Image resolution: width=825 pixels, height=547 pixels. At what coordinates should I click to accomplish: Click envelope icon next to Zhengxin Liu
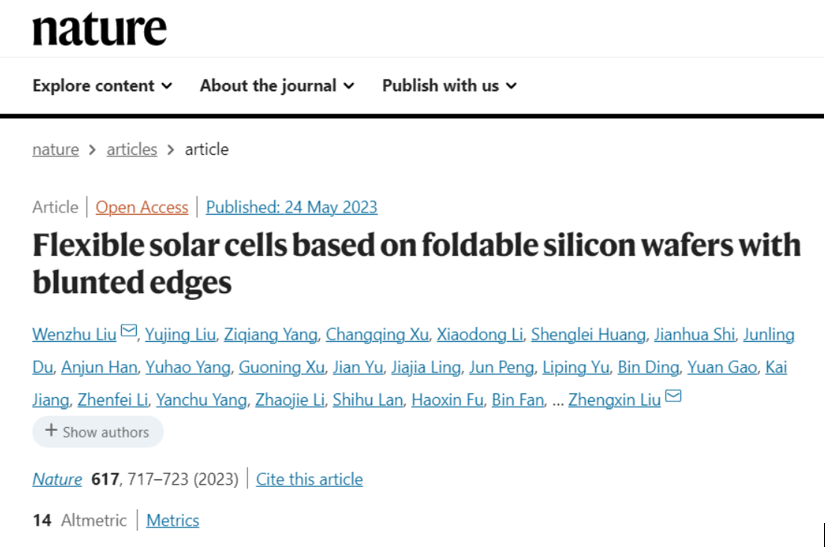tap(673, 398)
